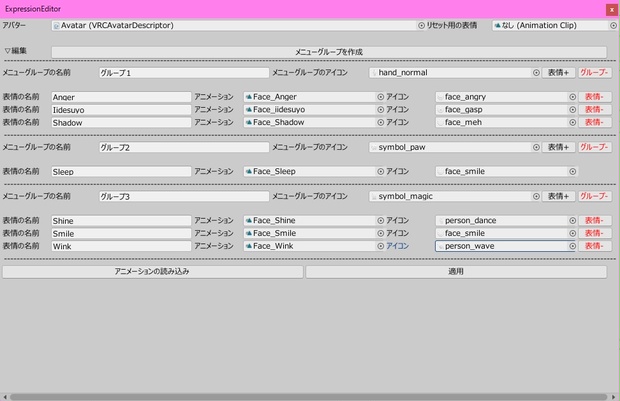Open picker for Face_iidesuyo animation
Screen dimensions: 620x401
tap(380, 110)
